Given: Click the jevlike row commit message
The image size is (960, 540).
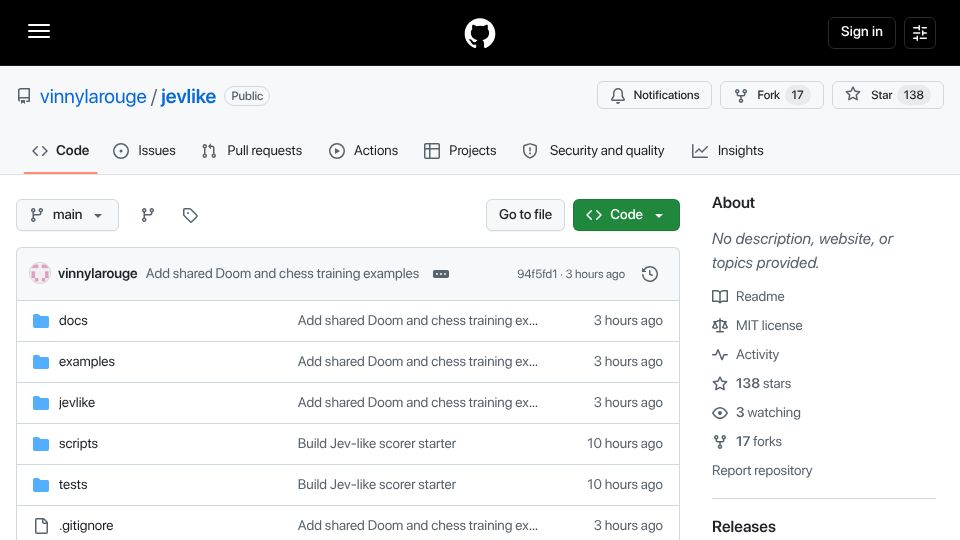Looking at the screenshot, I should click(x=418, y=403).
